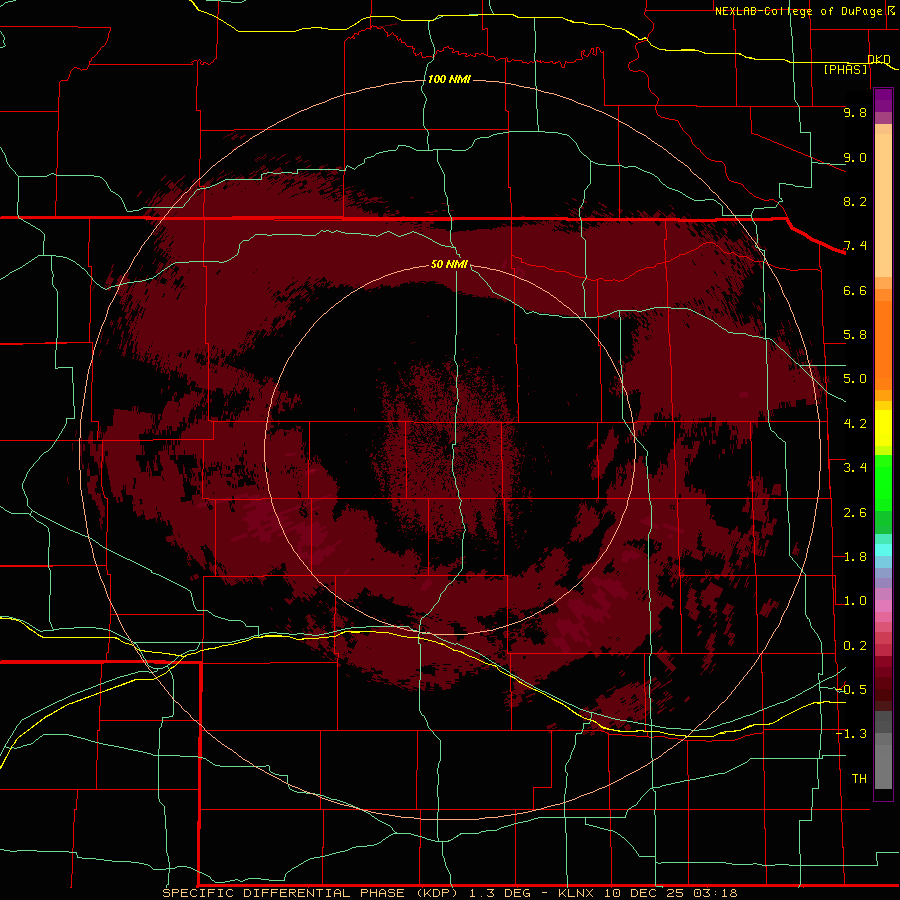Click the TH label on the color scale
The height and width of the screenshot is (900, 900).
[859, 779]
